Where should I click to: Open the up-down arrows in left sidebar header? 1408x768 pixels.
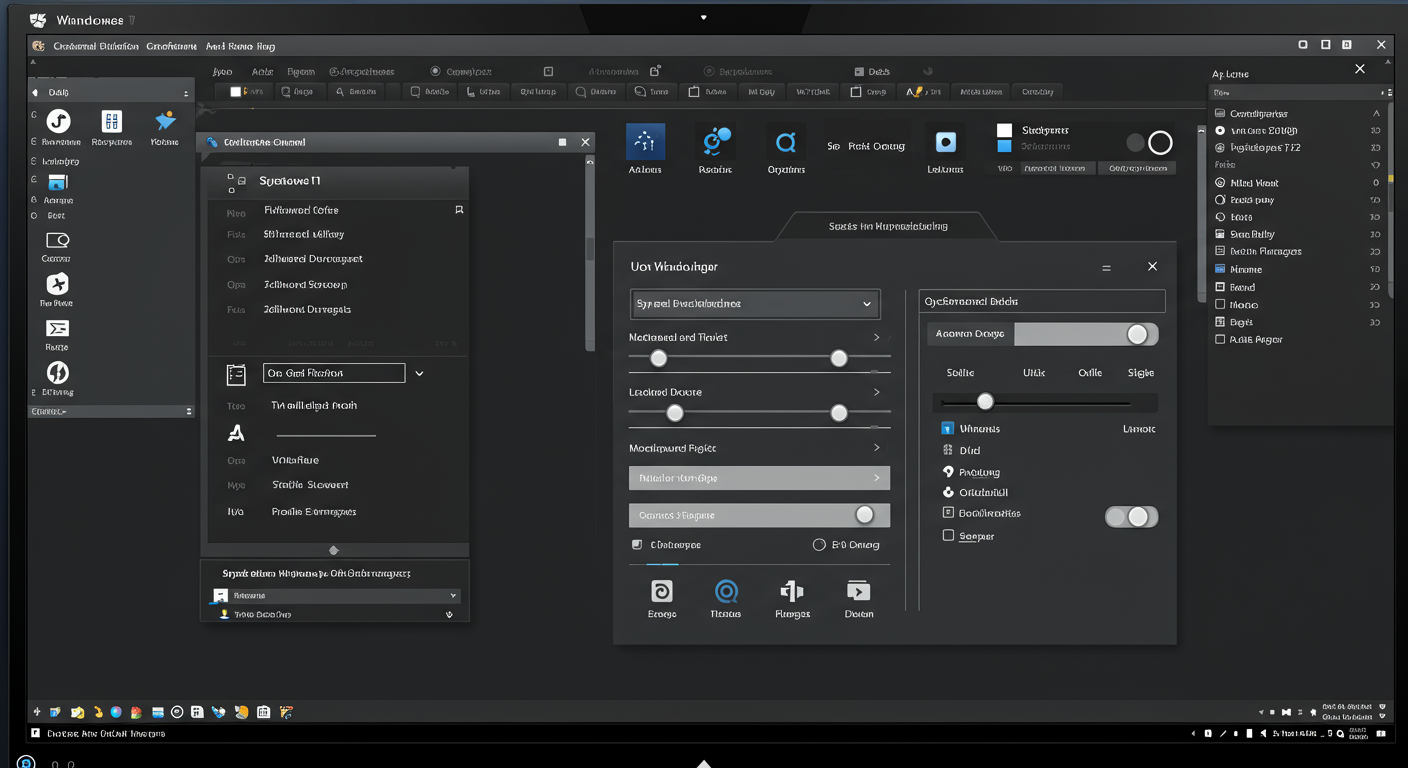click(186, 93)
